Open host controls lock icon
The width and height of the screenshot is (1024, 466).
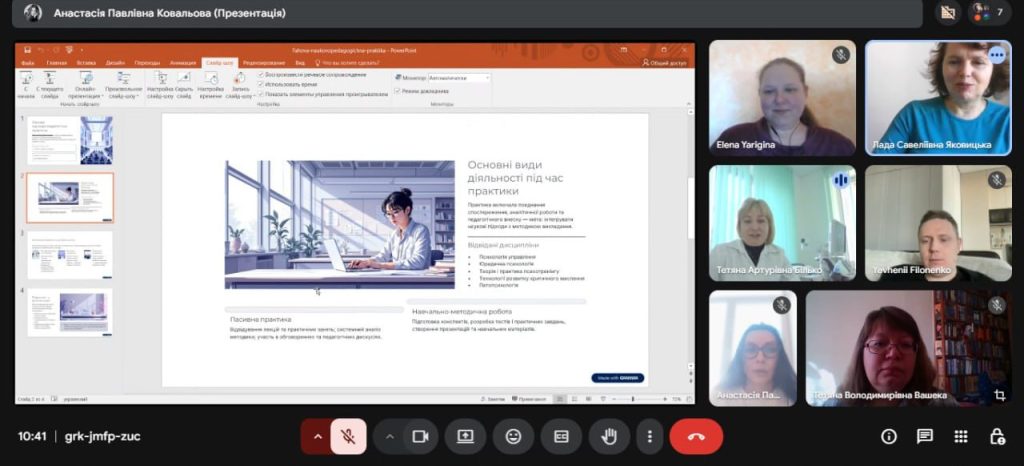coord(997,436)
